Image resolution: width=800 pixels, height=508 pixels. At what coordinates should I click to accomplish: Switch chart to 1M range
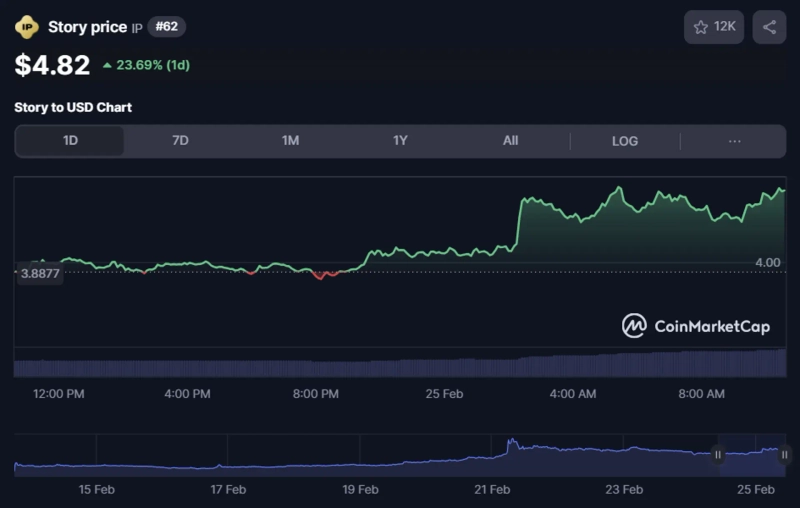coord(290,141)
